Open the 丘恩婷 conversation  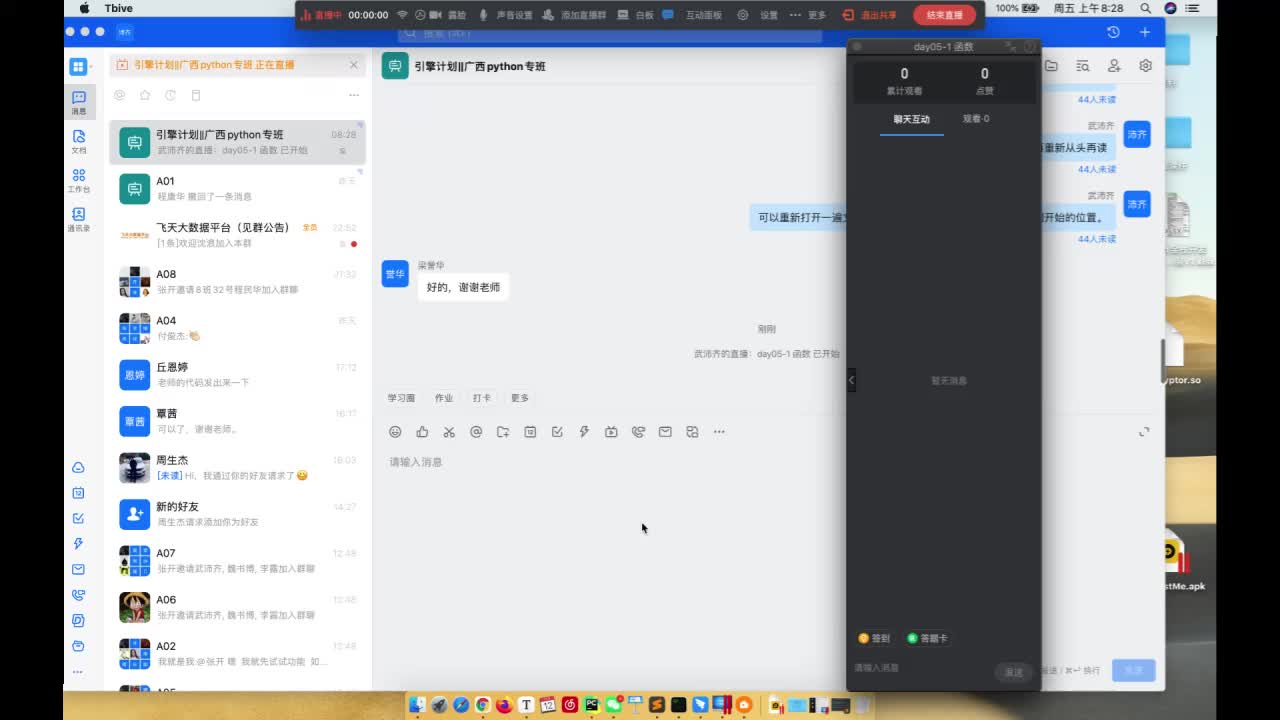237,374
